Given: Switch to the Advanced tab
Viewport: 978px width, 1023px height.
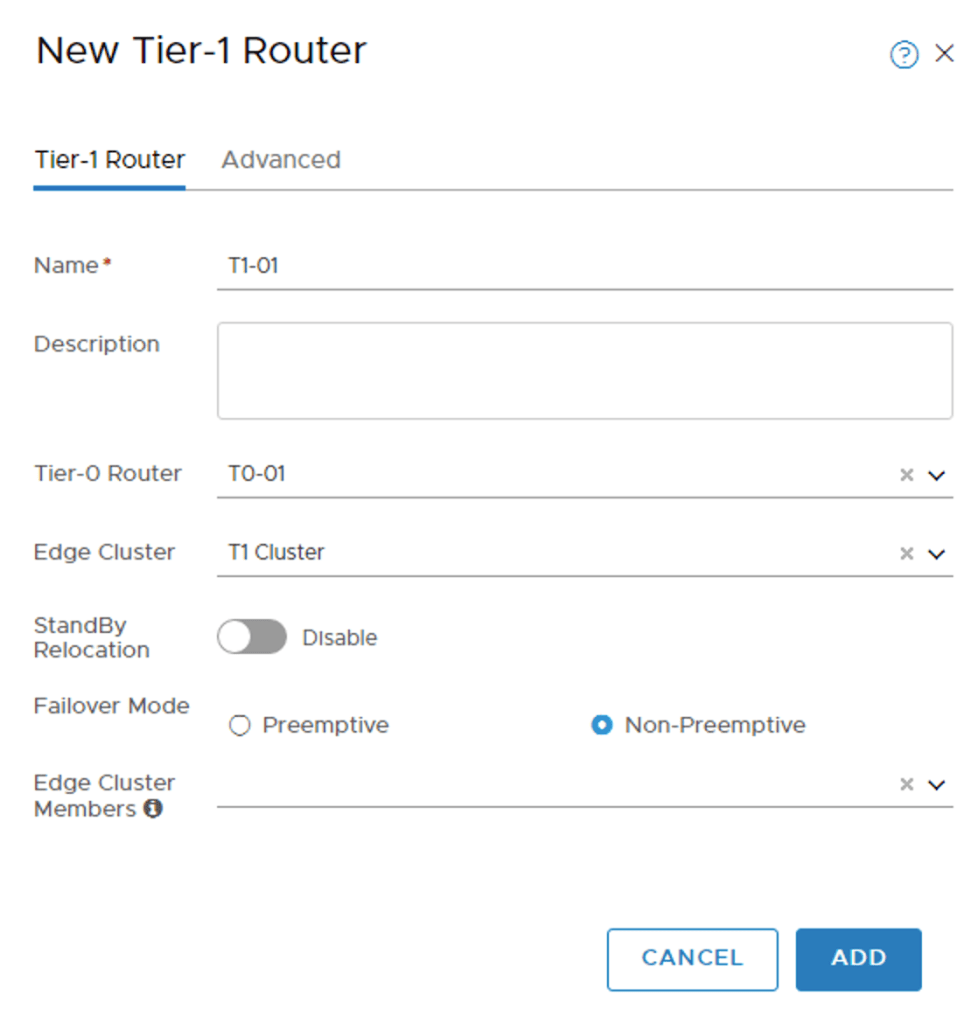Looking at the screenshot, I should (x=281, y=160).
